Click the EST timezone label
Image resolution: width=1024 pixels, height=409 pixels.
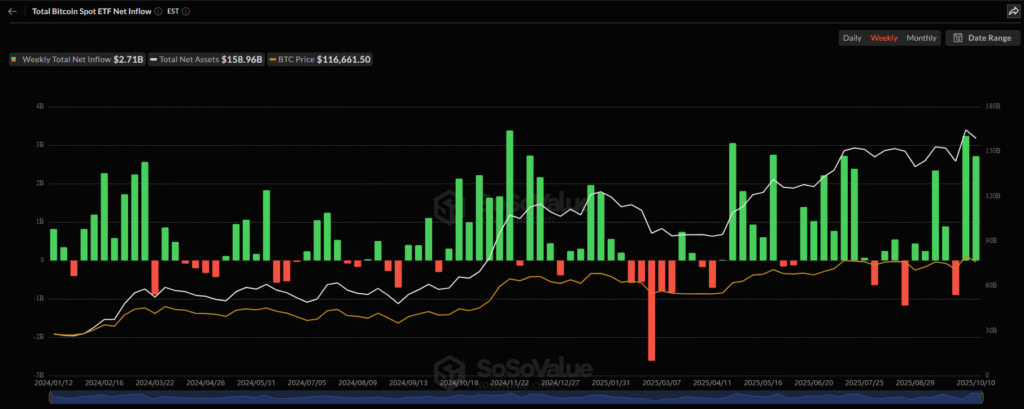click(174, 11)
